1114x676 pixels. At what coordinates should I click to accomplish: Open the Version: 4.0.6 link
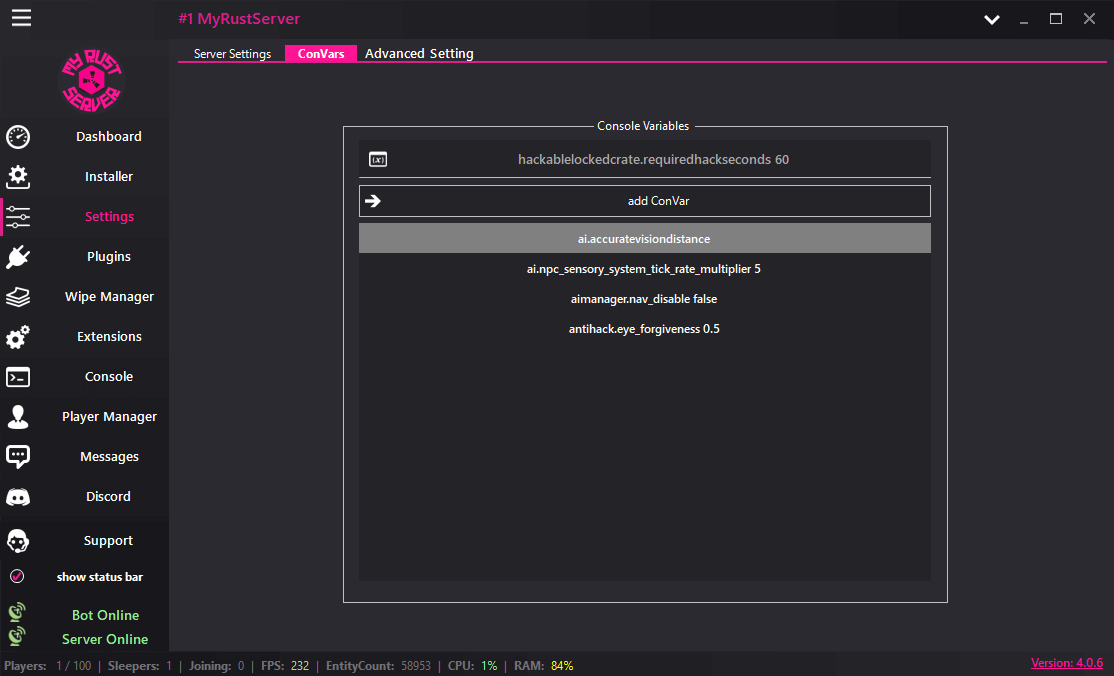[x=1067, y=662]
